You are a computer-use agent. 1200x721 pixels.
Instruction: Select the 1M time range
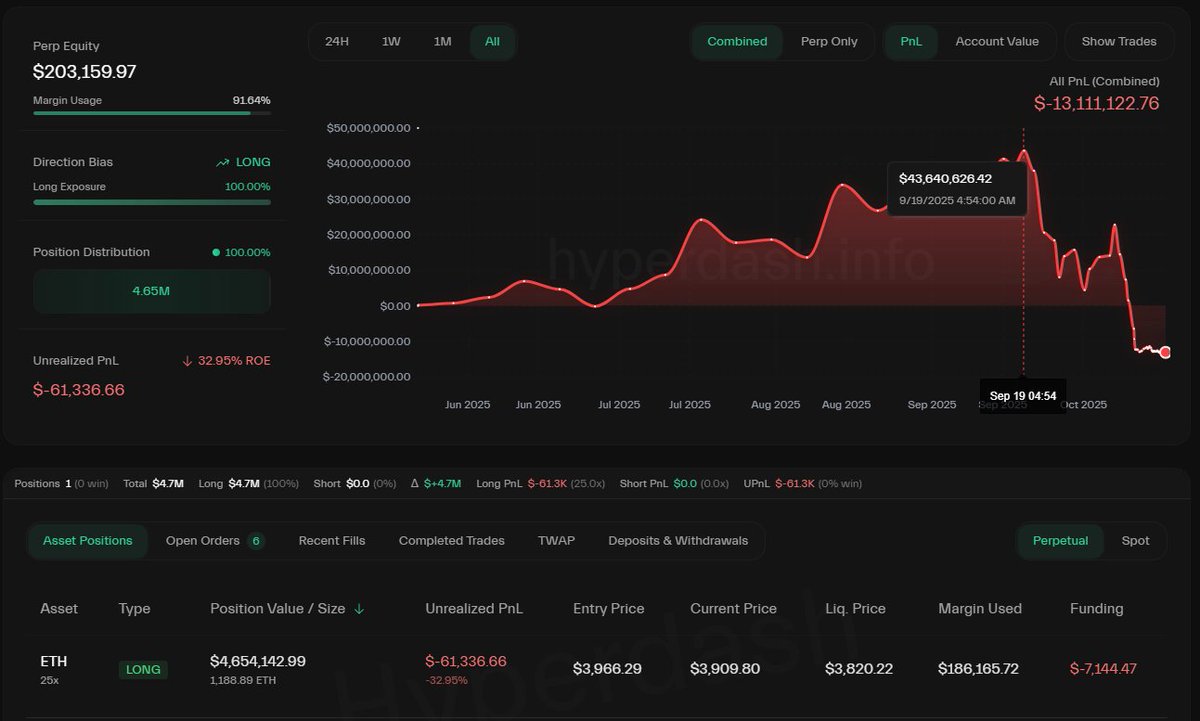click(442, 42)
